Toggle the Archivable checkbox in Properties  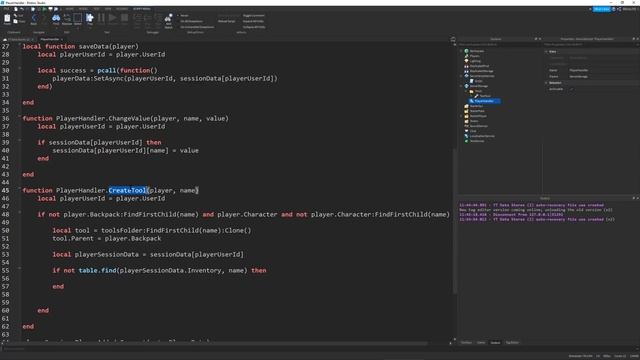[x=571, y=89]
